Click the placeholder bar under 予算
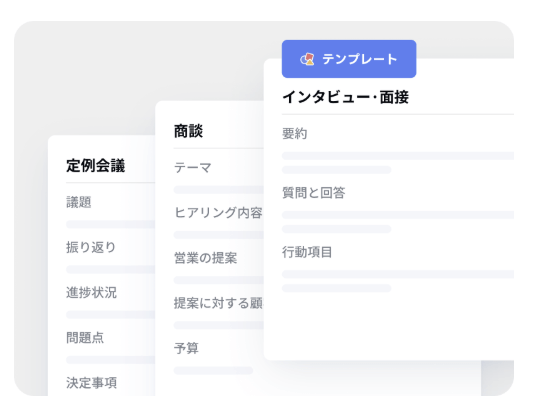 (213, 370)
